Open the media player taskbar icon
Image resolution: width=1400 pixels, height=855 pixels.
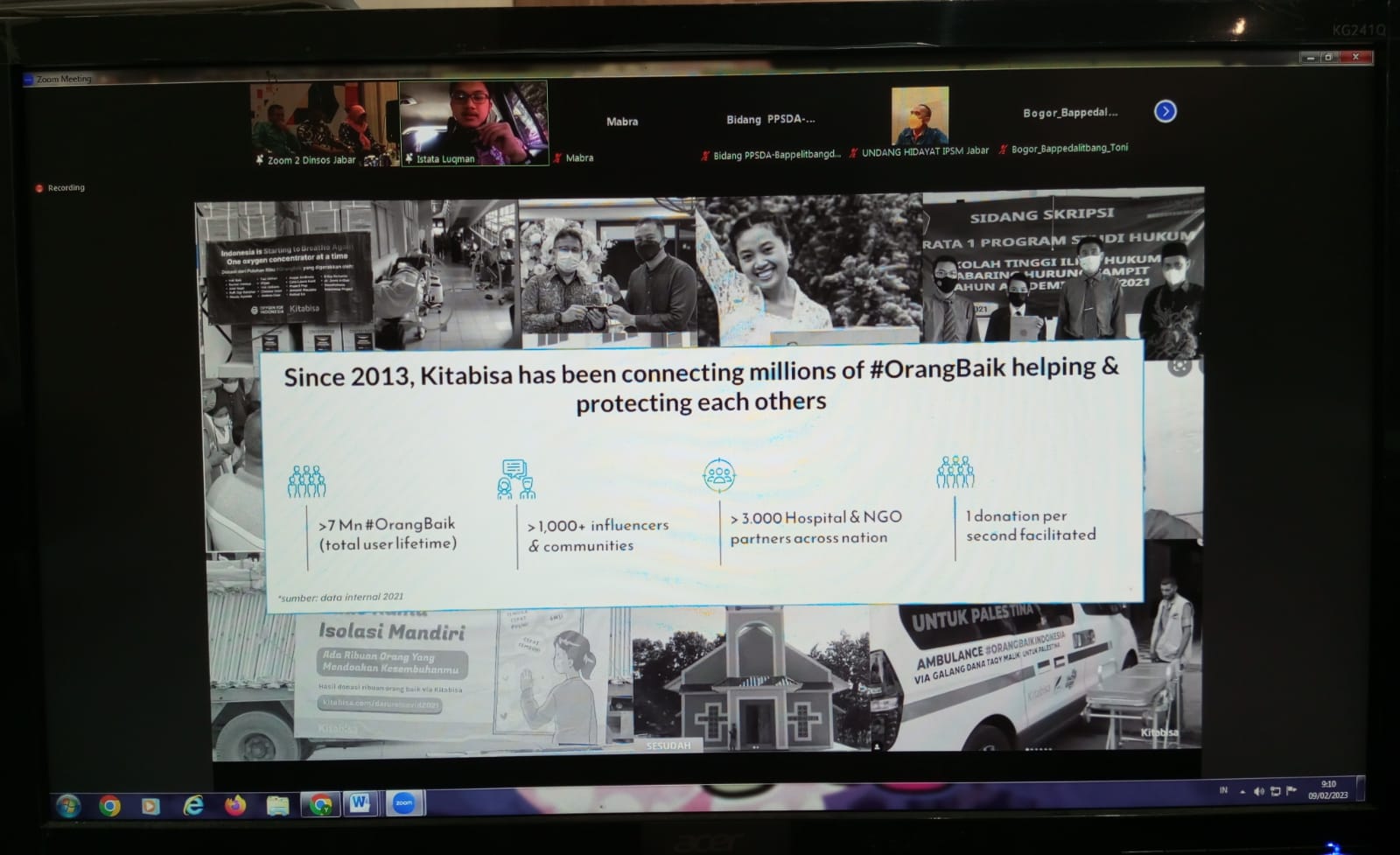point(151,805)
